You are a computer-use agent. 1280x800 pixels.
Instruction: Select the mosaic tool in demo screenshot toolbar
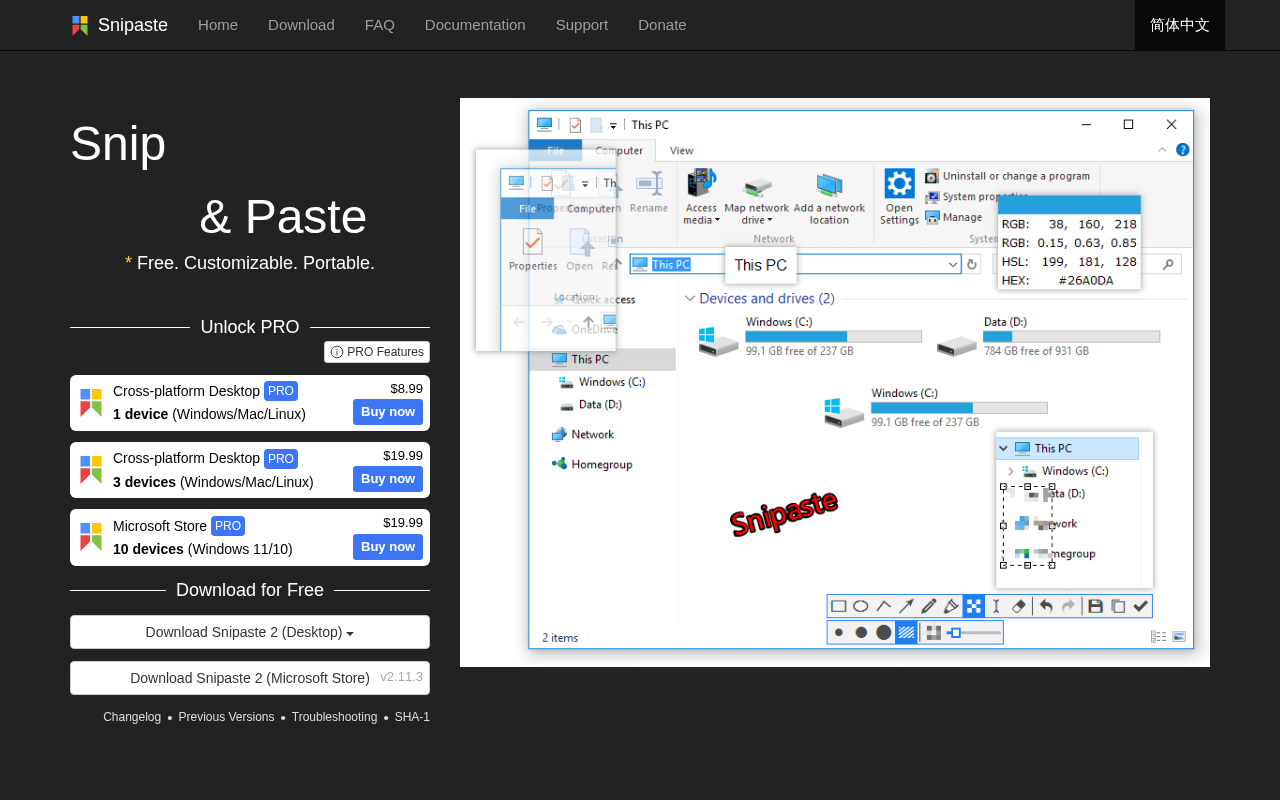[974, 606]
